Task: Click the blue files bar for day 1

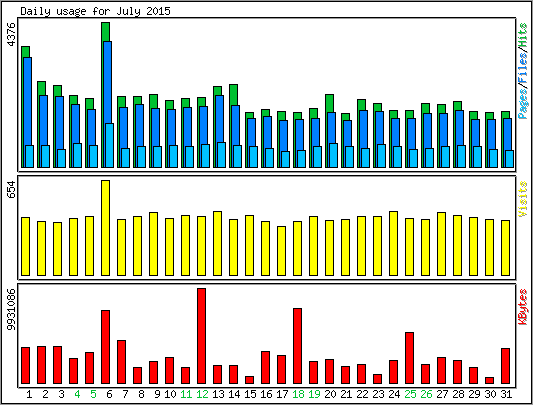Action: click(x=27, y=101)
